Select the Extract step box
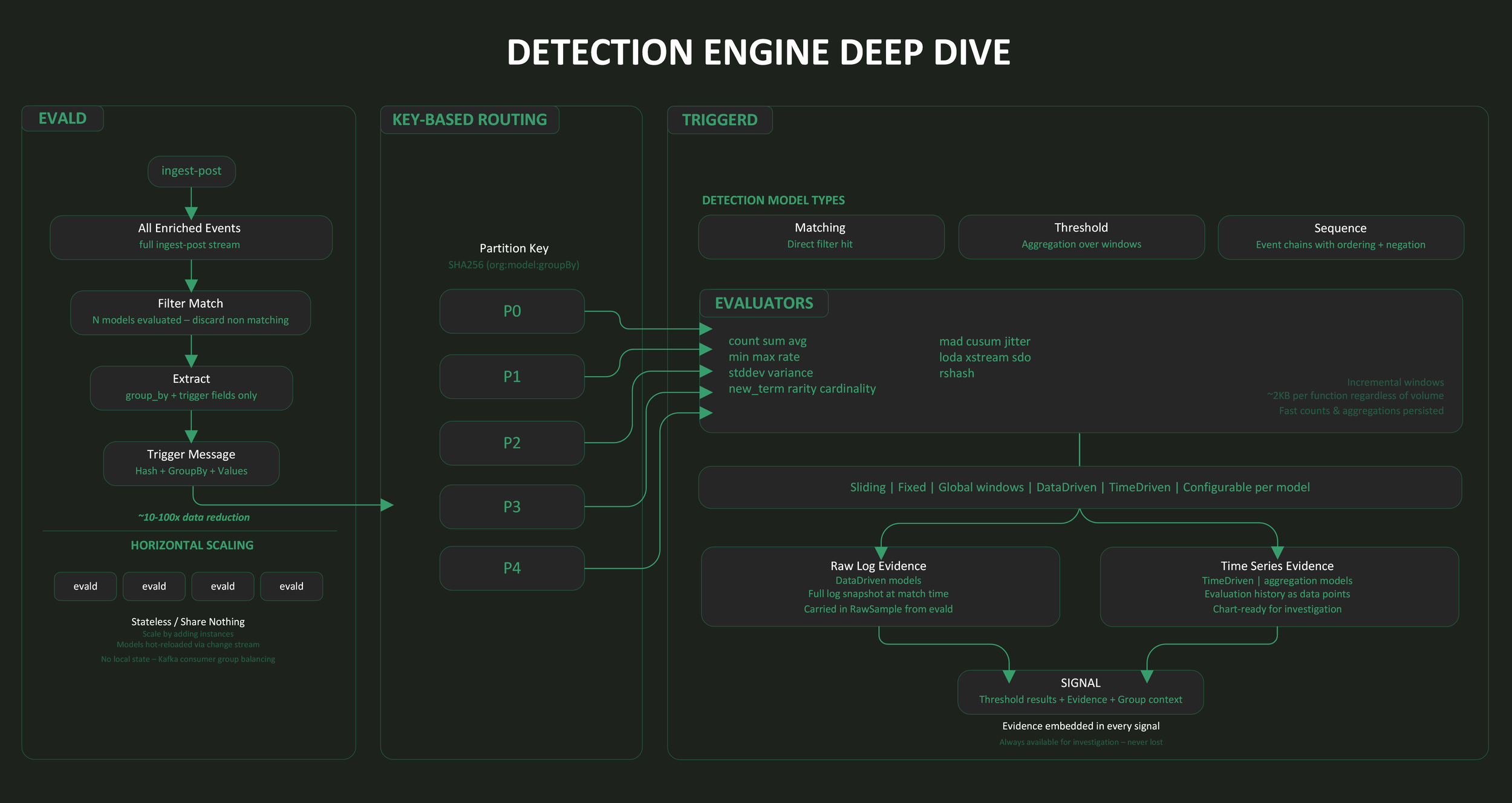The image size is (1512, 803). tap(191, 388)
